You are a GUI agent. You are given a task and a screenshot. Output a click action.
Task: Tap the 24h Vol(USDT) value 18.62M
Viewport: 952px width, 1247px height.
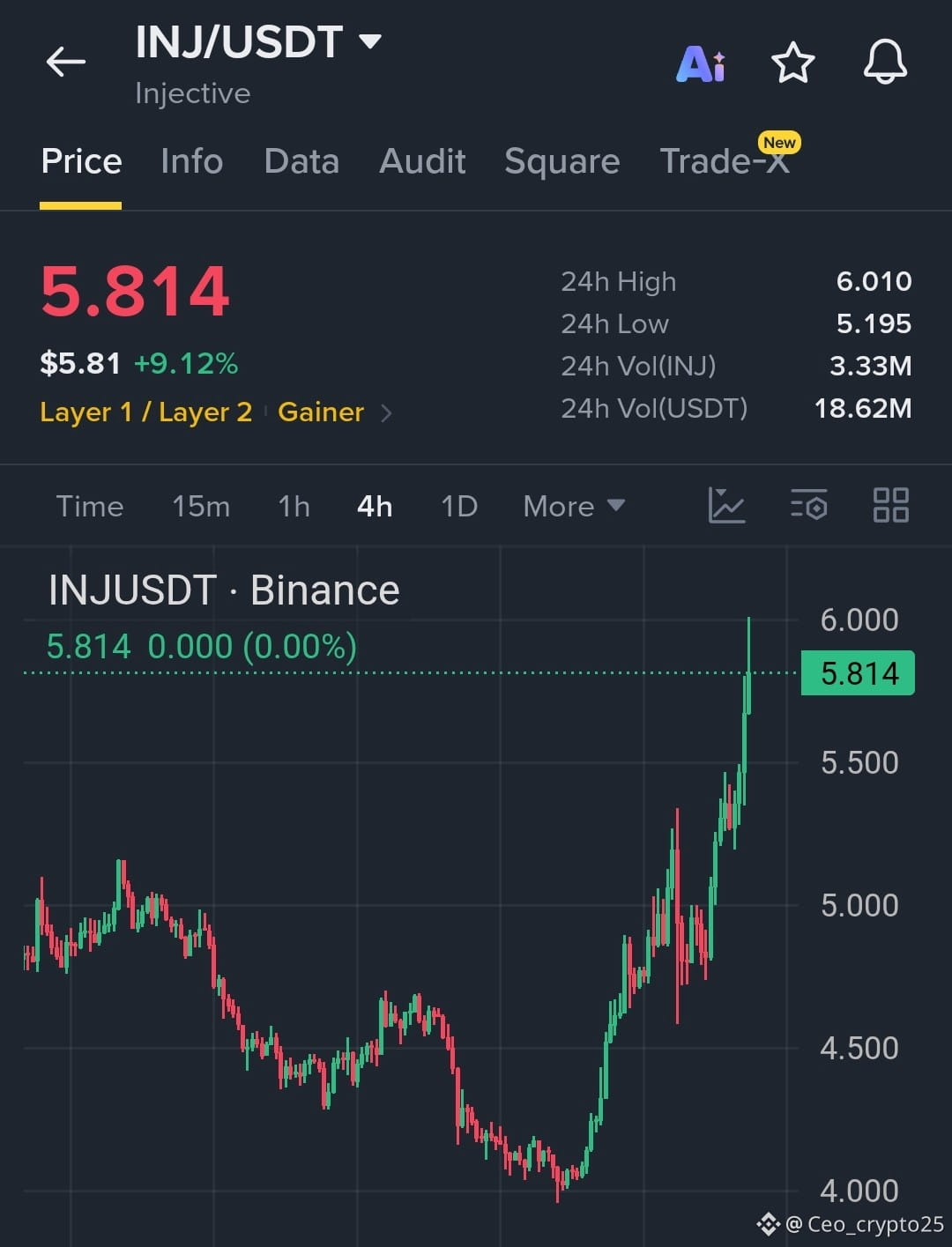(863, 408)
